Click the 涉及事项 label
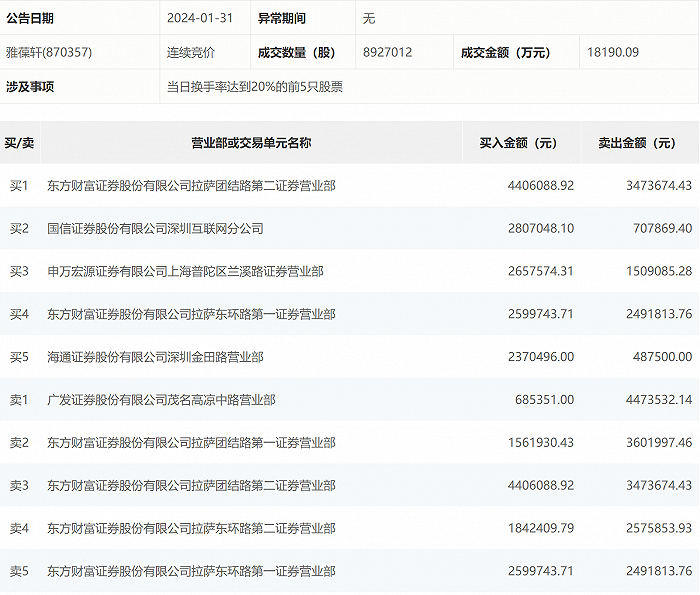The image size is (700, 595). pos(30,87)
